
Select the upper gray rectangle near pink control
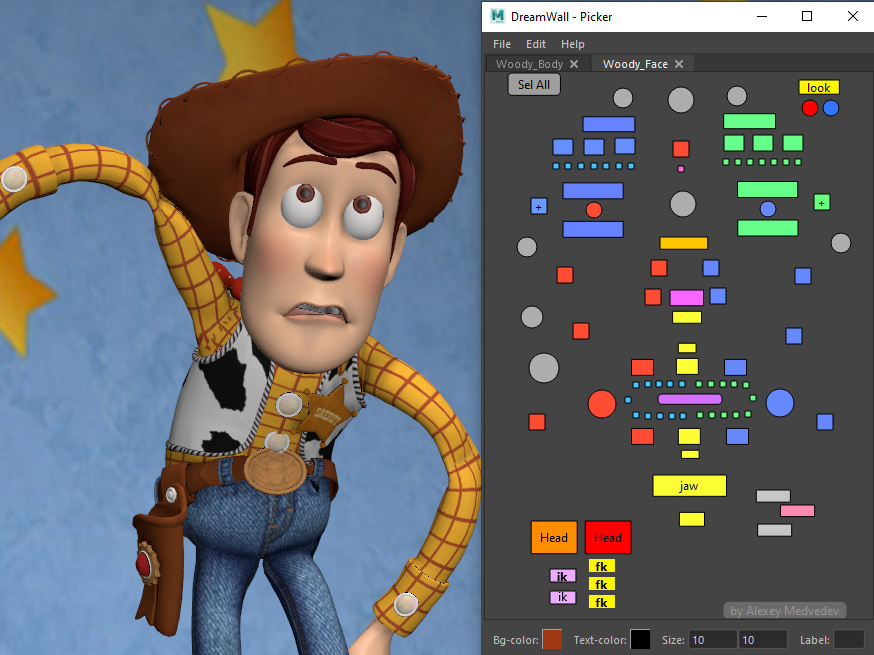773,496
